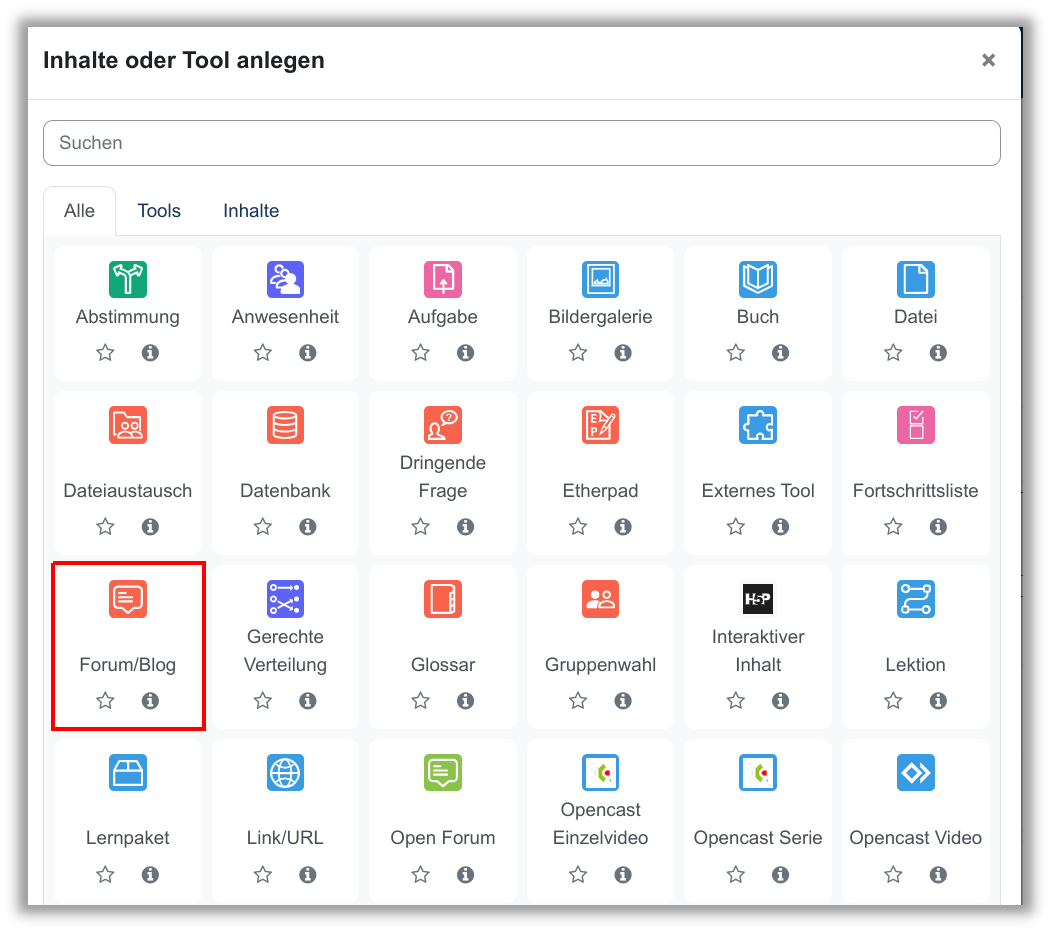Pick the Gerechte Verteilung icon
1051x933 pixels.
285,599
